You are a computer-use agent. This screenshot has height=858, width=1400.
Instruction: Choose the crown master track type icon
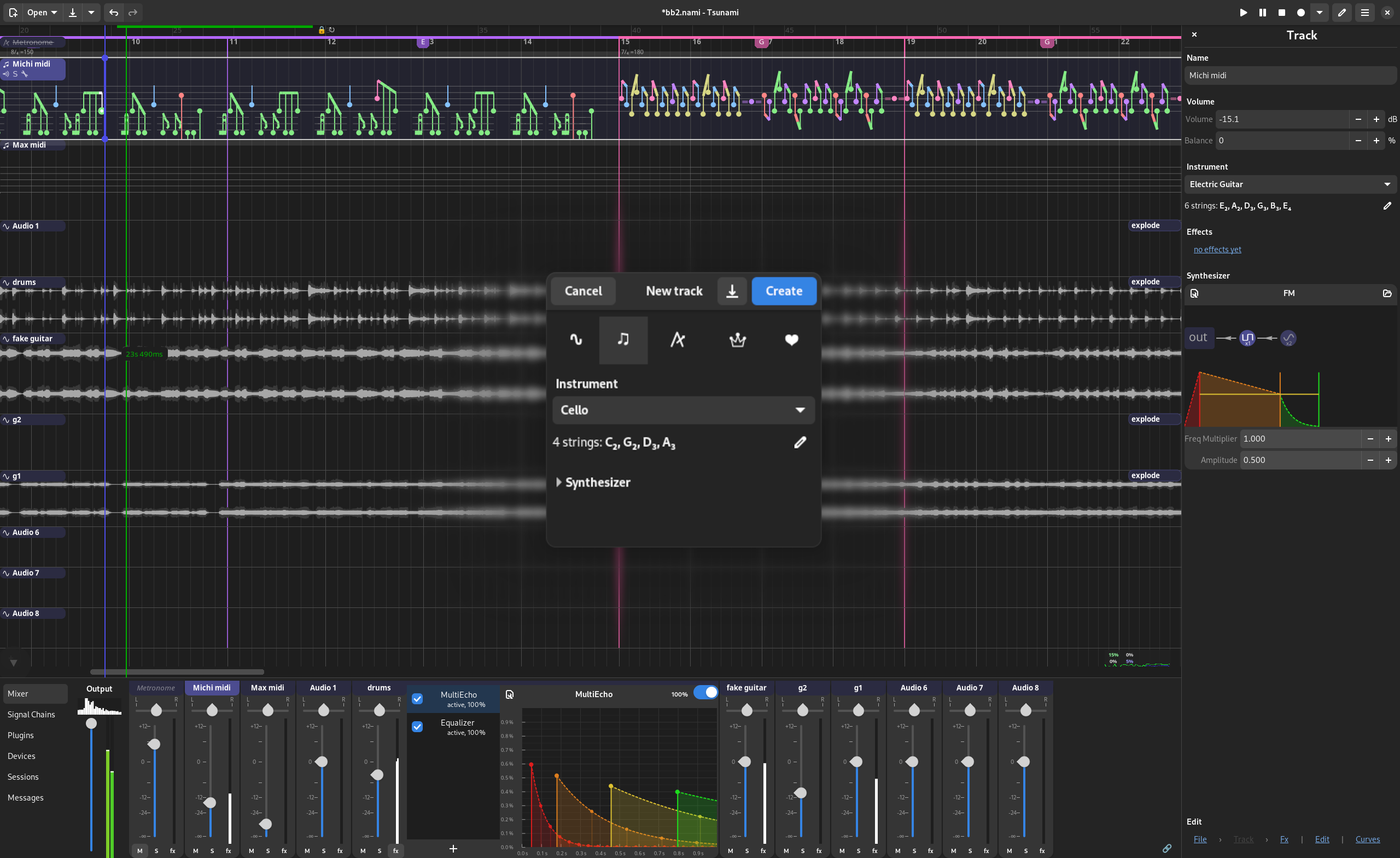click(x=737, y=339)
